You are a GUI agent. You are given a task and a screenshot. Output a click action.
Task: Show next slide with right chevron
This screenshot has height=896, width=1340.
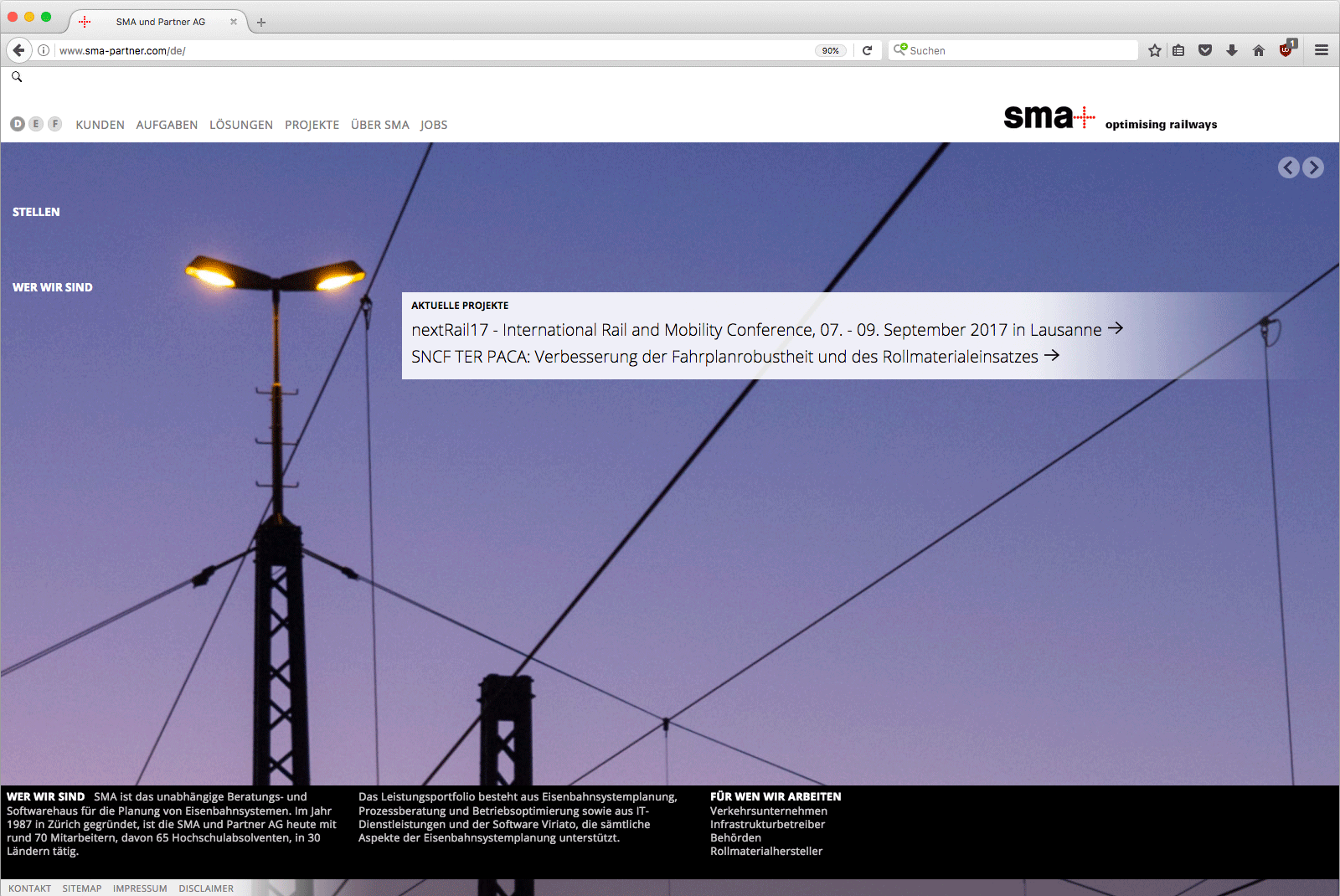[1313, 167]
